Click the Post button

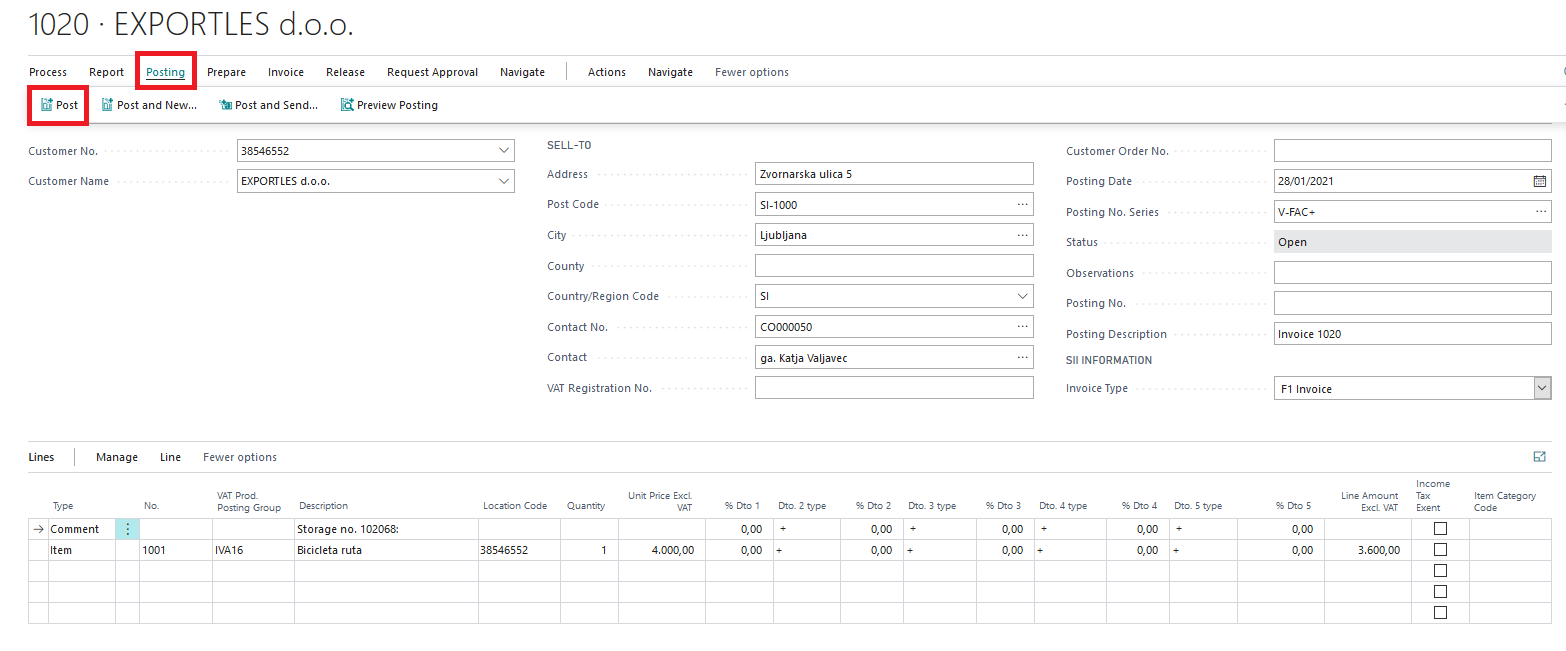pyautogui.click(x=59, y=105)
